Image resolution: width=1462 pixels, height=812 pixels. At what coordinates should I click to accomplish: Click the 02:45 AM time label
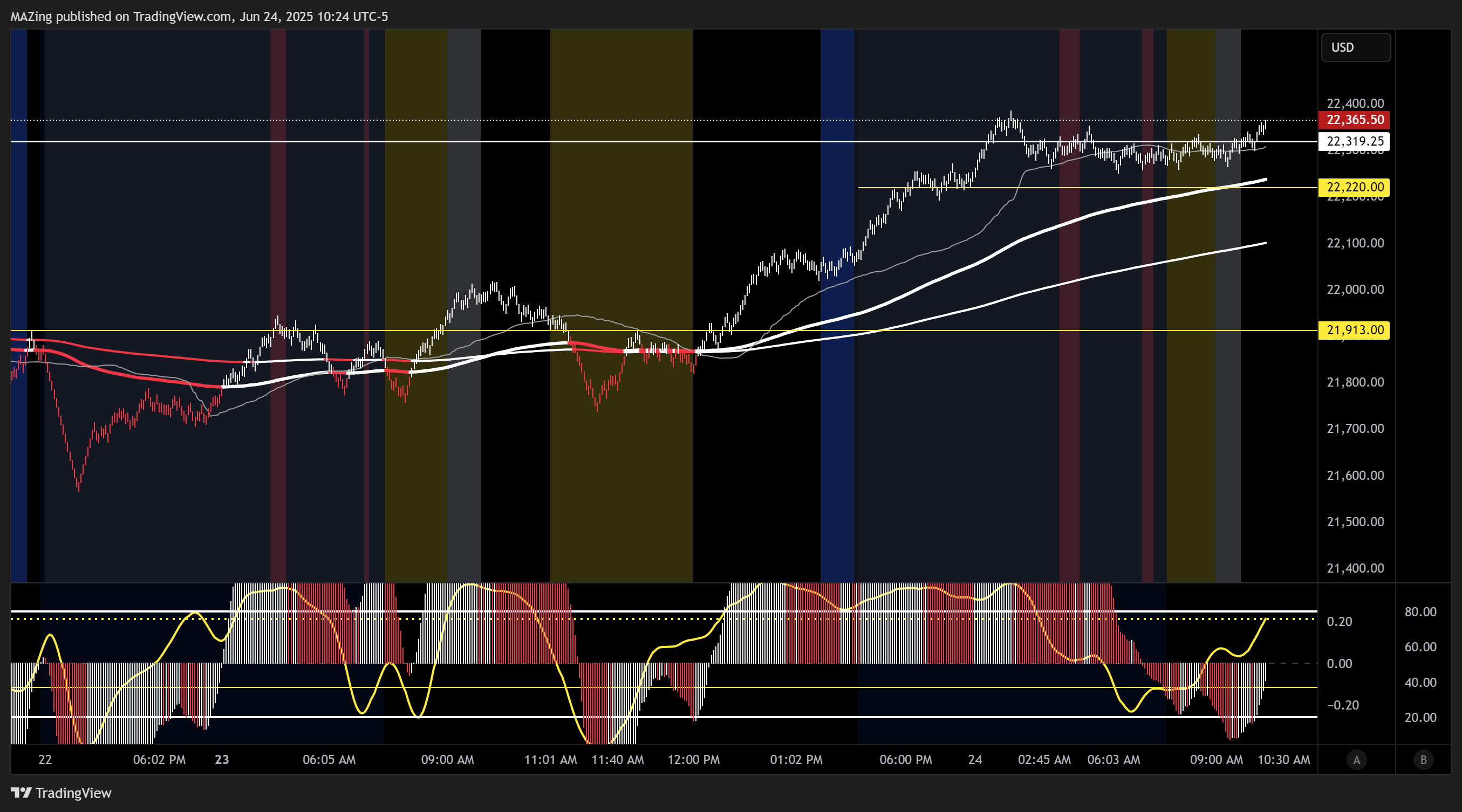coord(1044,760)
